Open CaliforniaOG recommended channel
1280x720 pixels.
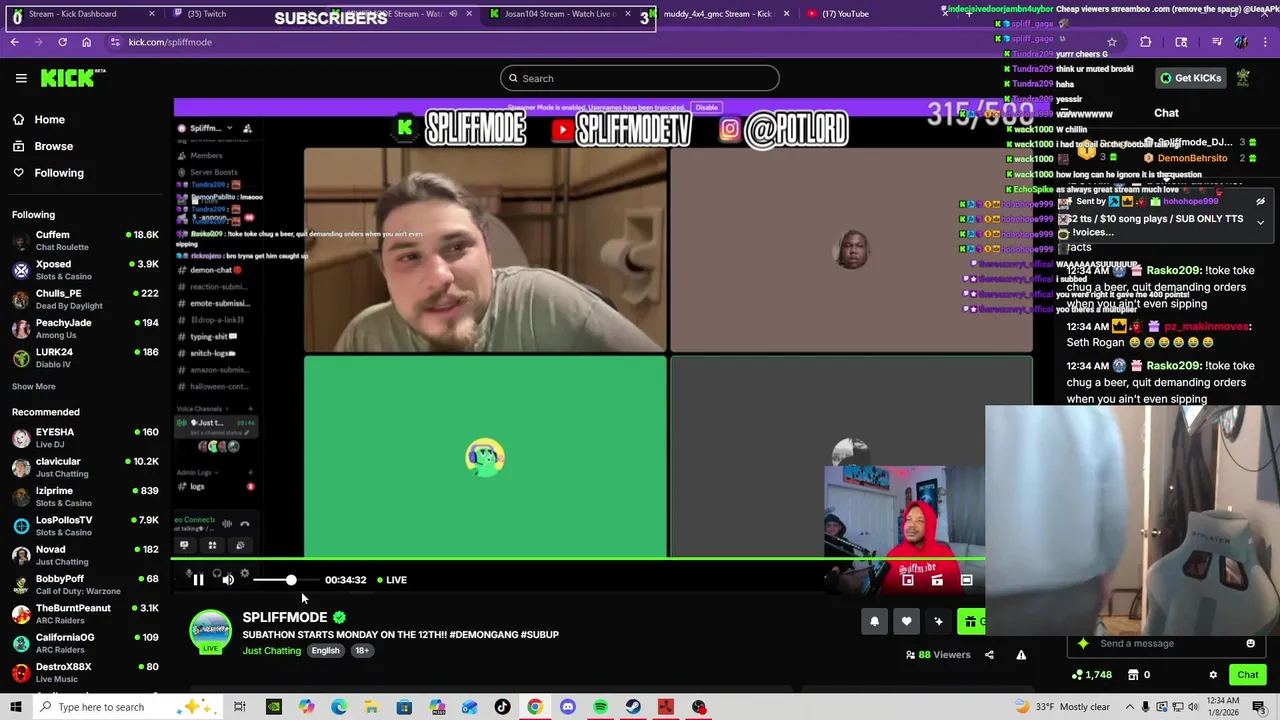pos(85,643)
